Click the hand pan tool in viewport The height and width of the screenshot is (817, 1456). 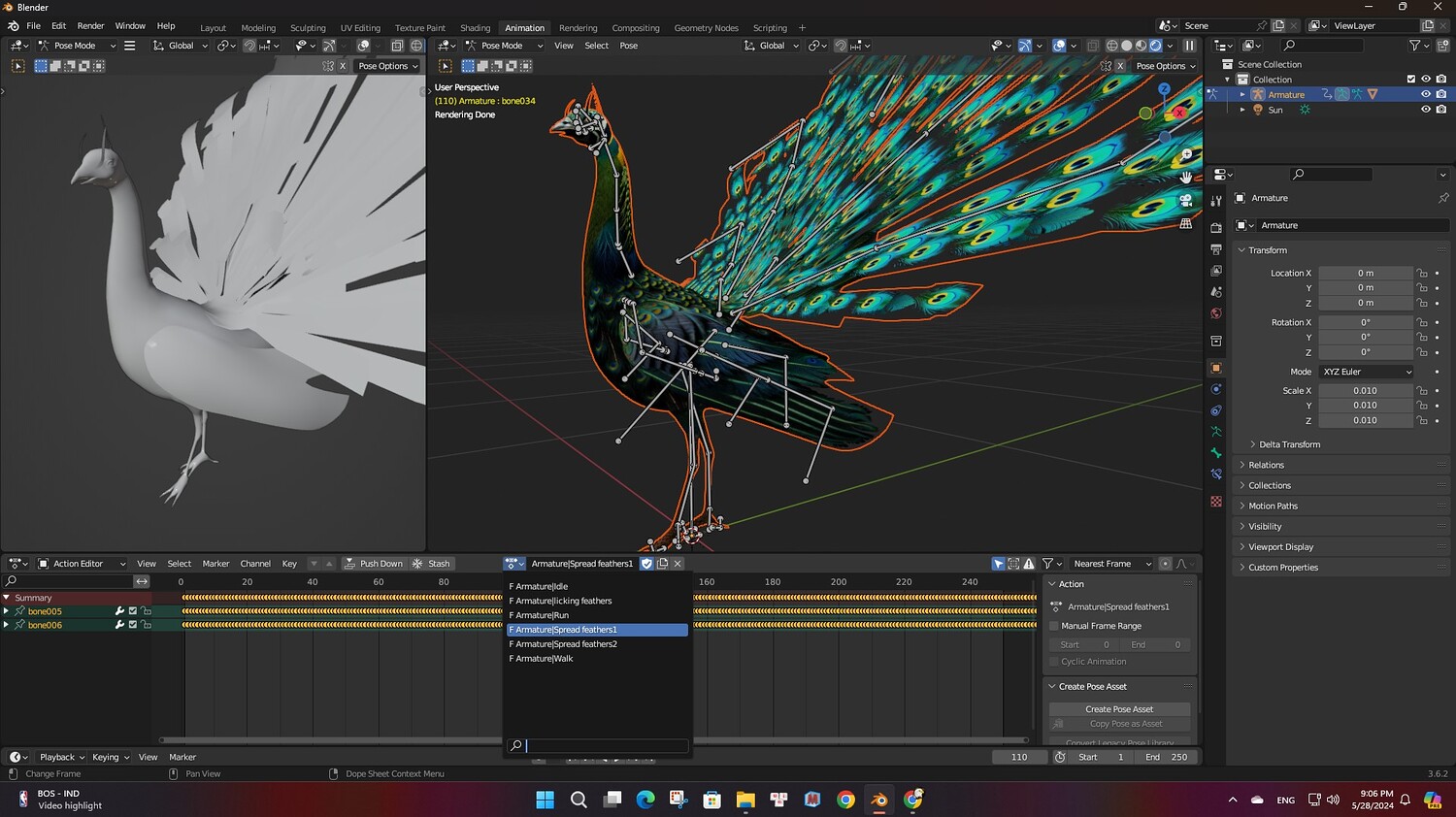click(x=1185, y=178)
